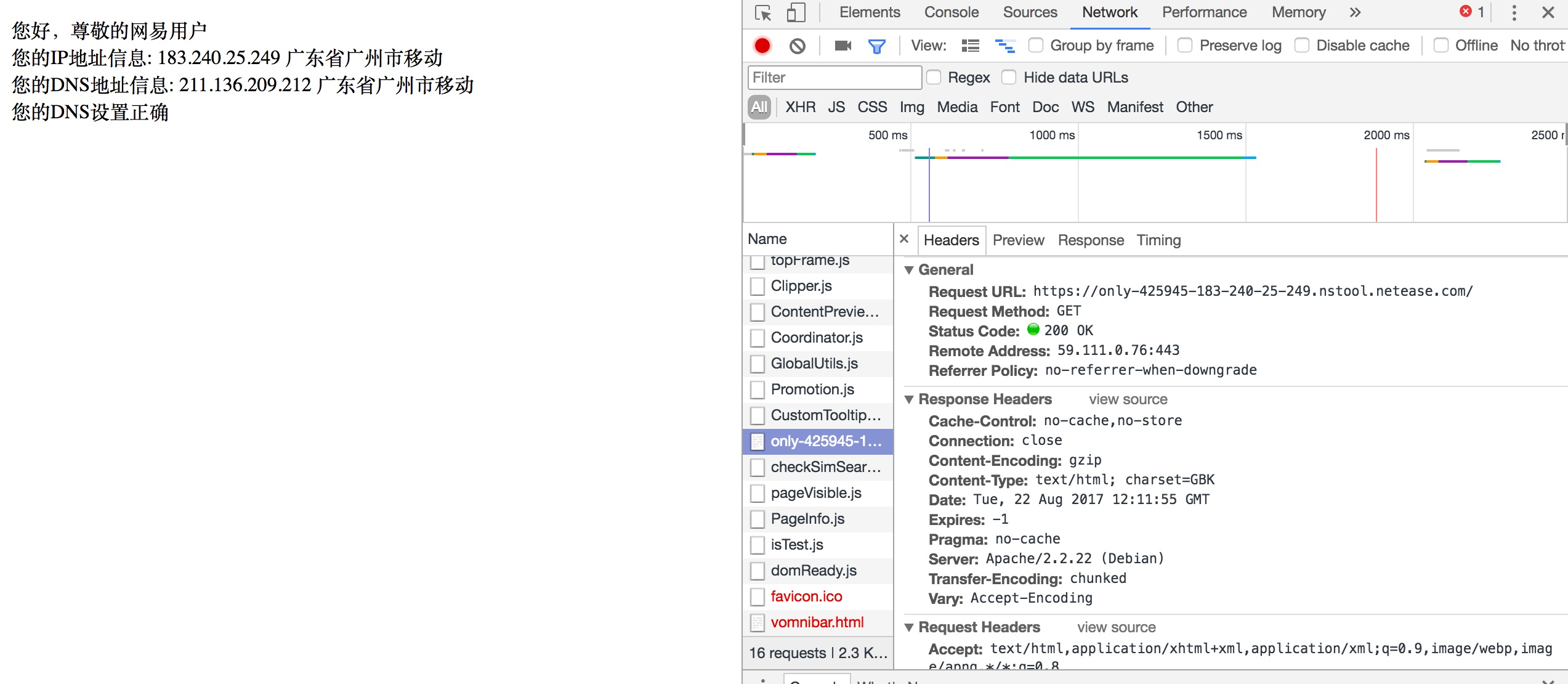Open the Sources tab
This screenshot has width=1568, height=684.
[1030, 12]
